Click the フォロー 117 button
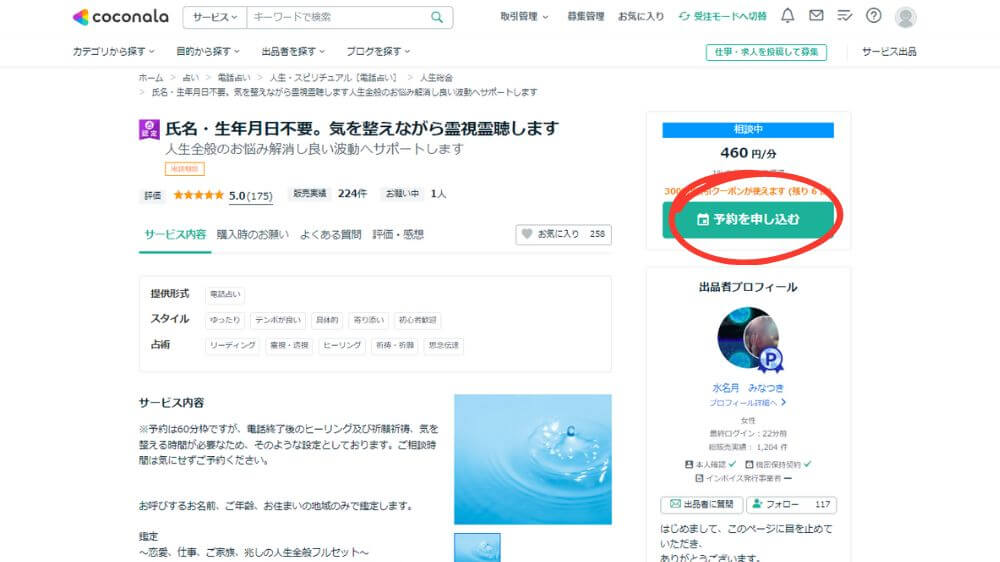This screenshot has width=1000, height=562. point(791,505)
